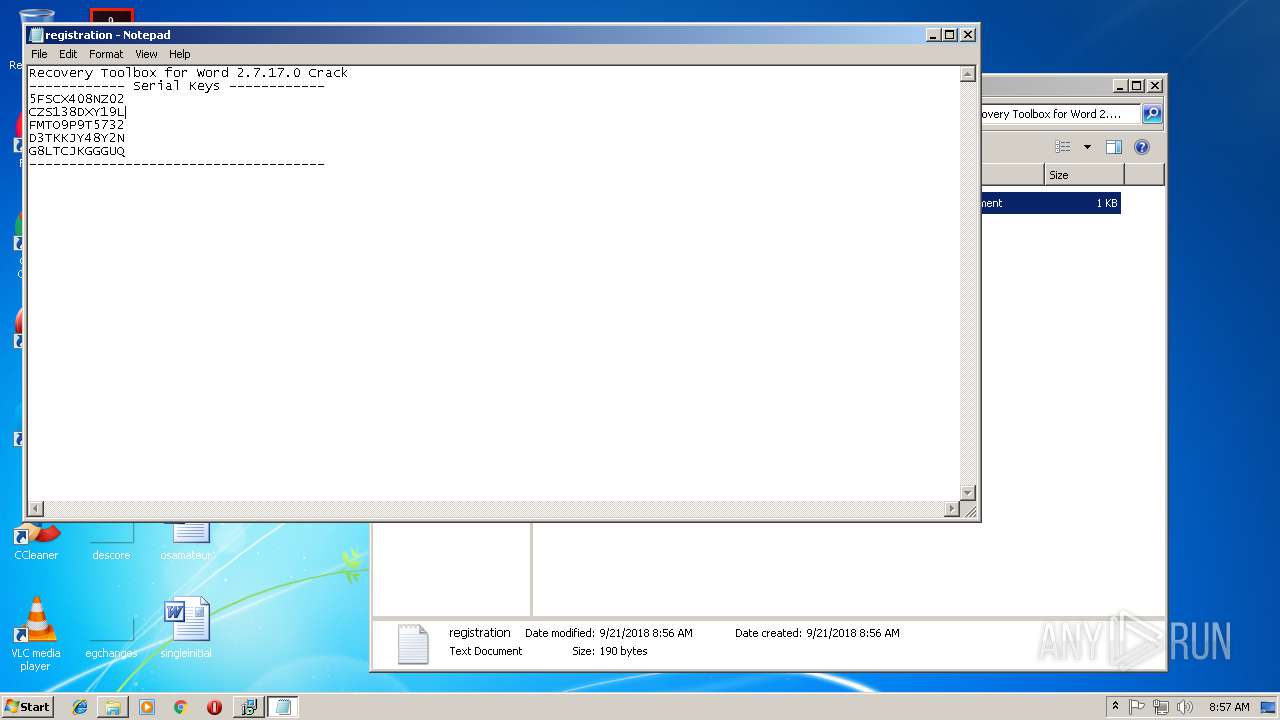Screen dimensions: 1280x720
Task: Open CCleaner desktop shortcut
Action: (x=35, y=542)
